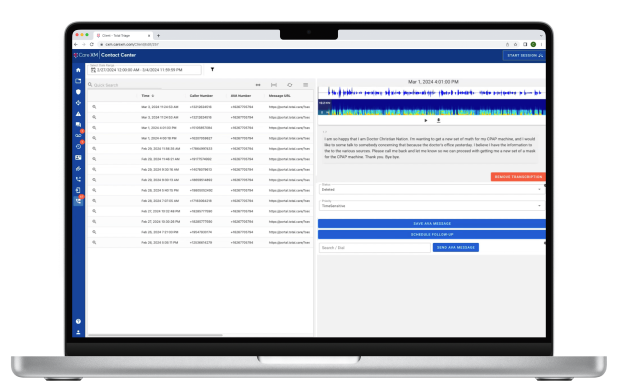Open the table menu lines icon
The image size is (618, 384).
coord(305,85)
